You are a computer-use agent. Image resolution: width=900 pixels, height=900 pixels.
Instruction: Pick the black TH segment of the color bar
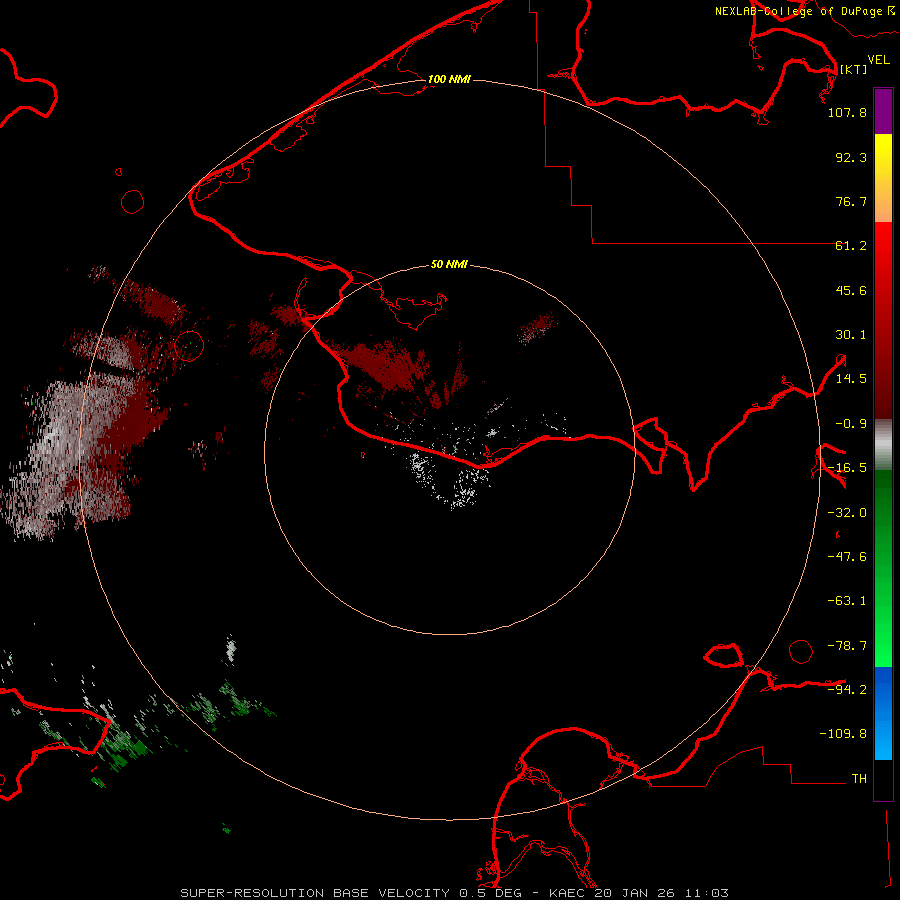tap(883, 780)
